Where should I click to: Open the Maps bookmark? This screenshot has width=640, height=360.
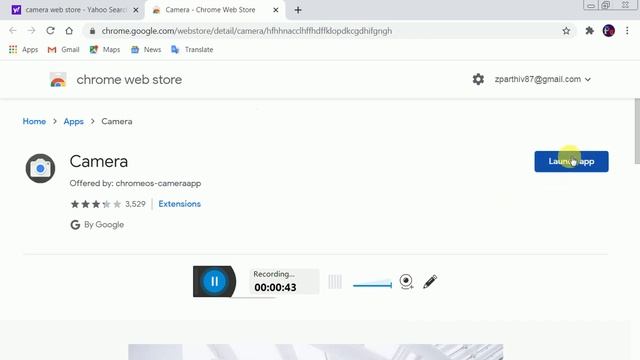[105, 49]
